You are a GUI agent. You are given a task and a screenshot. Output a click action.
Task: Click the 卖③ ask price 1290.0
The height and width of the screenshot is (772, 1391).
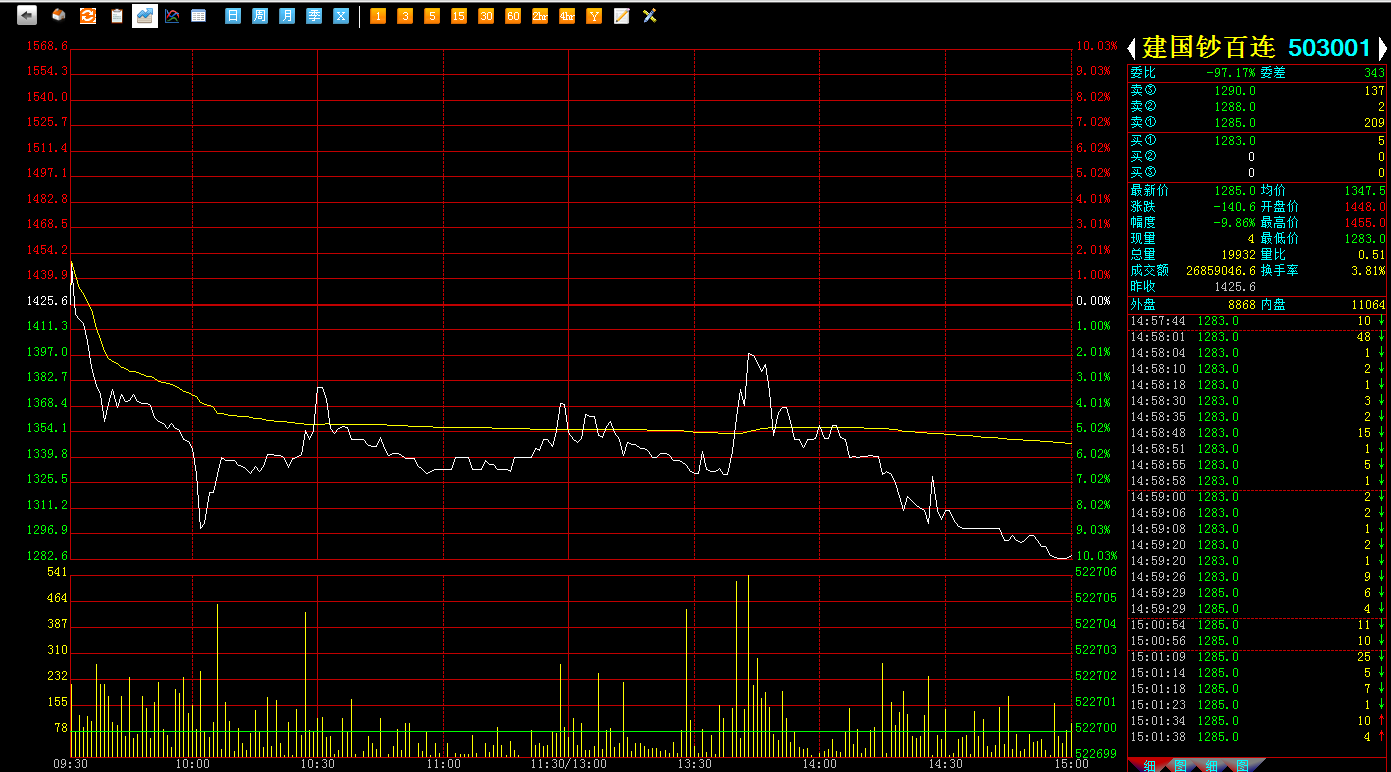tap(1235, 91)
